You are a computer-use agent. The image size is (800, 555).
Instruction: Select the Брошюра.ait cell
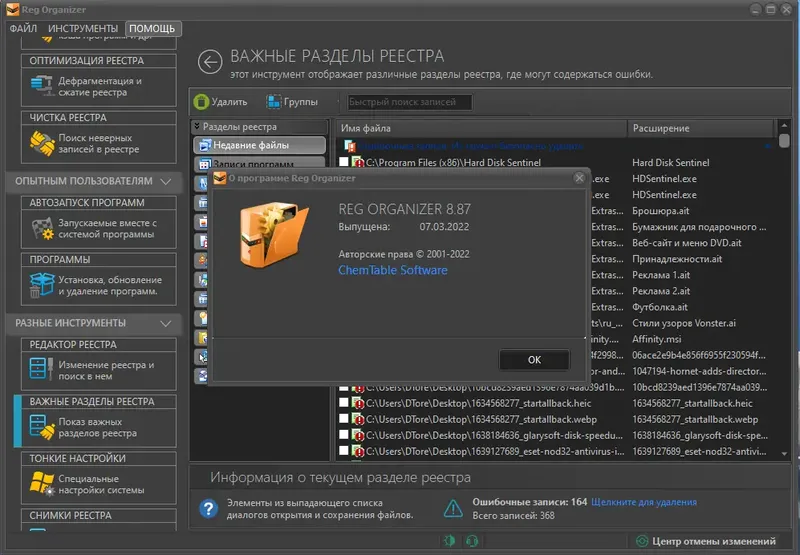point(661,211)
